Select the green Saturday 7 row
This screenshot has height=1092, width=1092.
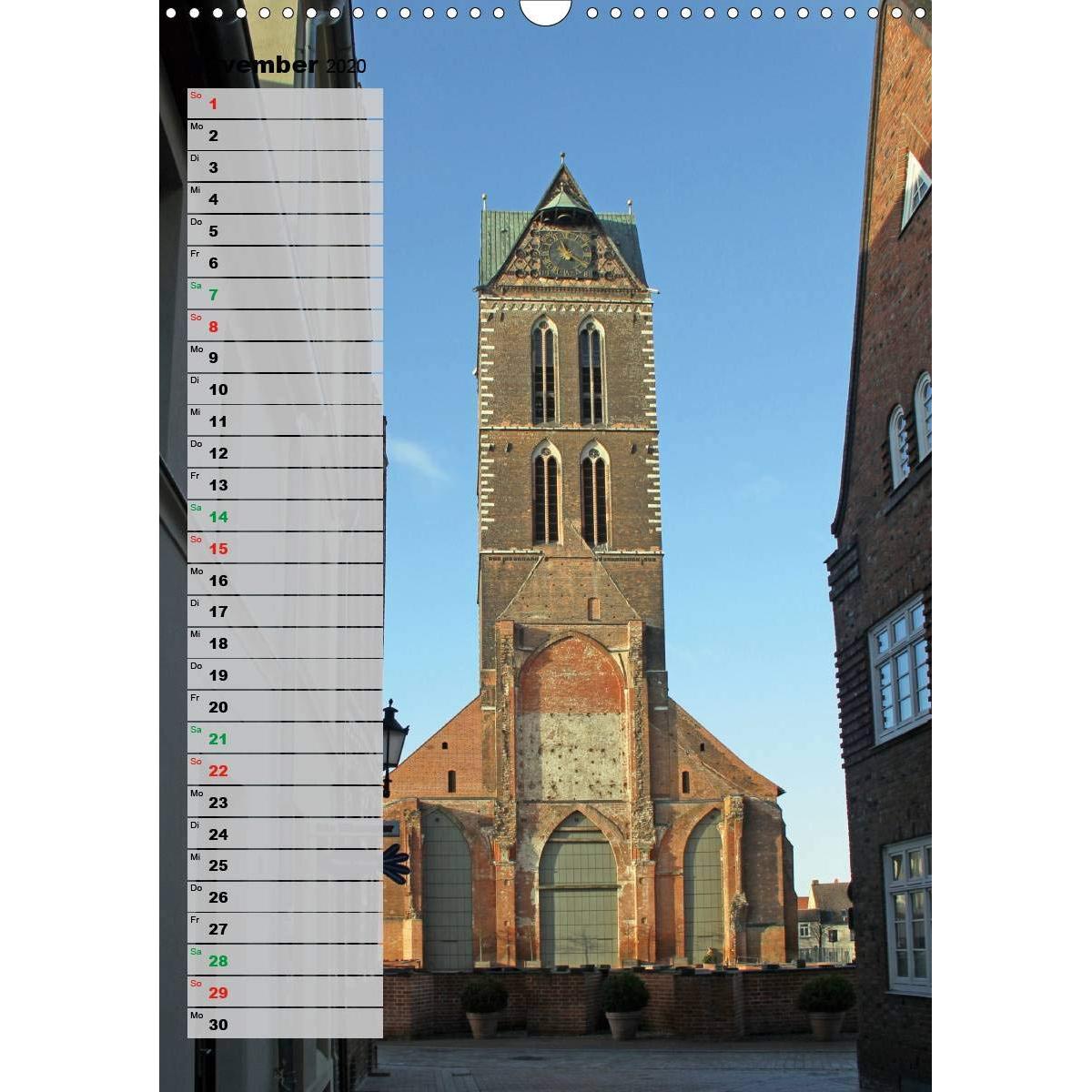click(285, 294)
